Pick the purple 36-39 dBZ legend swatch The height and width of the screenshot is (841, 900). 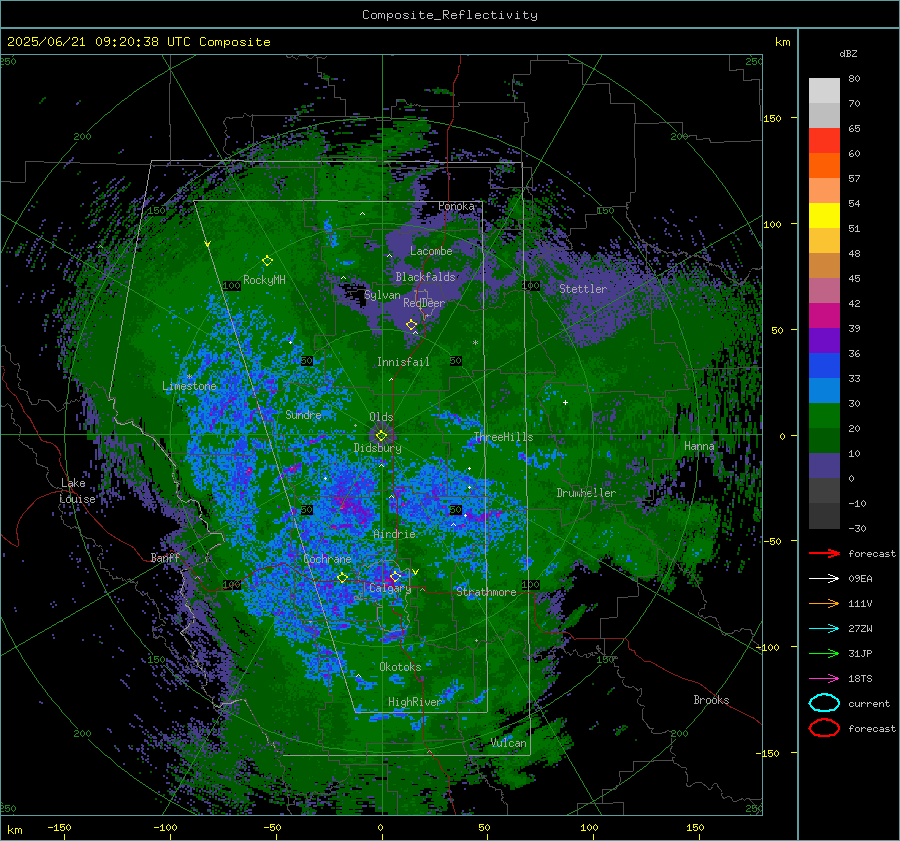tap(824, 340)
